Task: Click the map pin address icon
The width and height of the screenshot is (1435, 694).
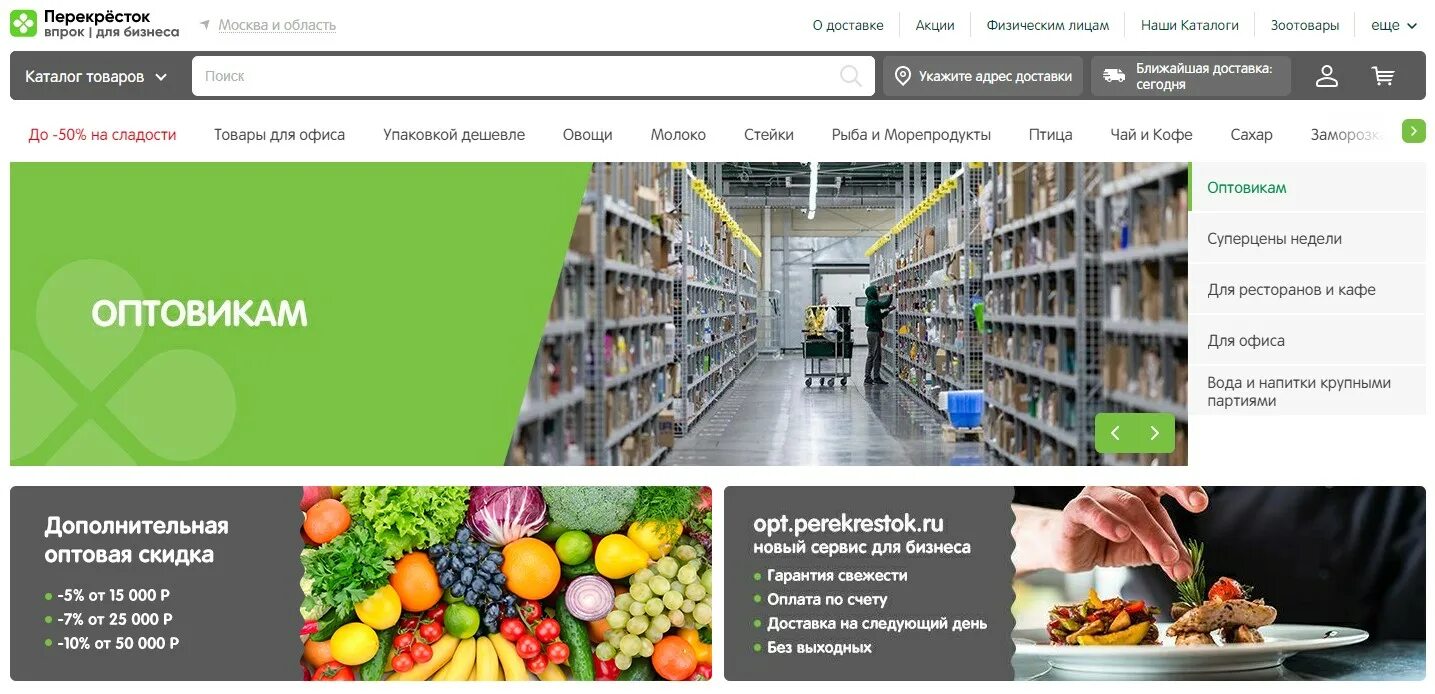Action: pyautogui.click(x=903, y=76)
